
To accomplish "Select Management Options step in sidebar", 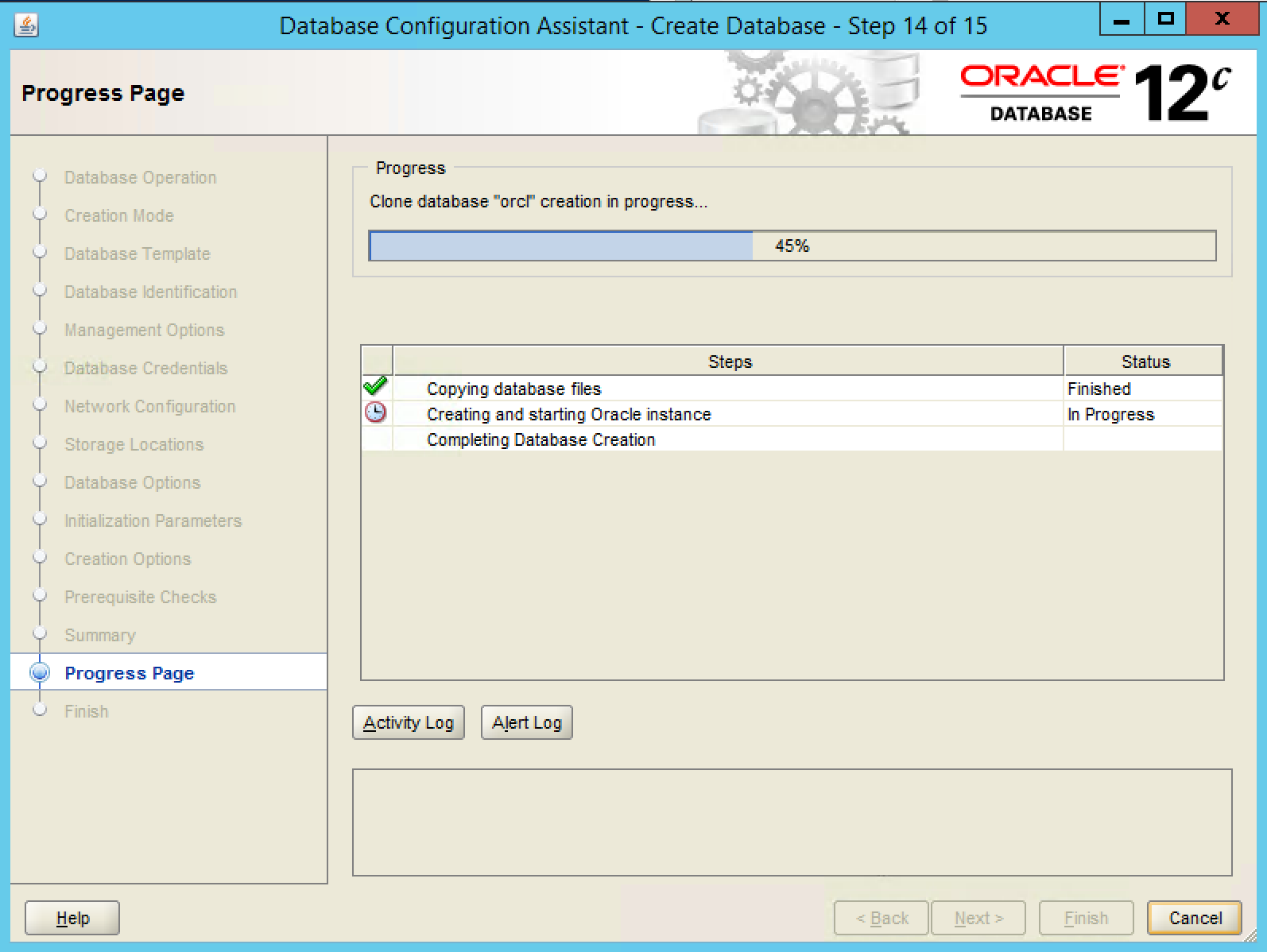I will point(145,330).
